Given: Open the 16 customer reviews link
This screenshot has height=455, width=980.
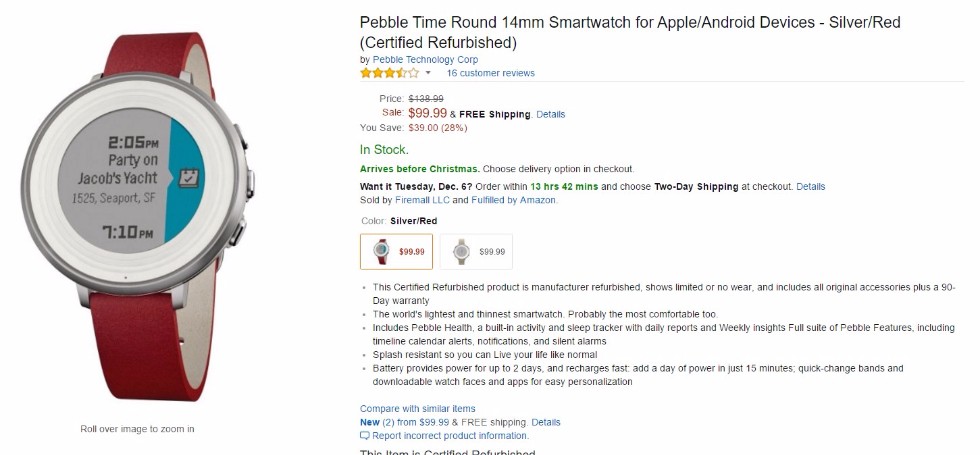Looking at the screenshot, I should [x=490, y=73].
